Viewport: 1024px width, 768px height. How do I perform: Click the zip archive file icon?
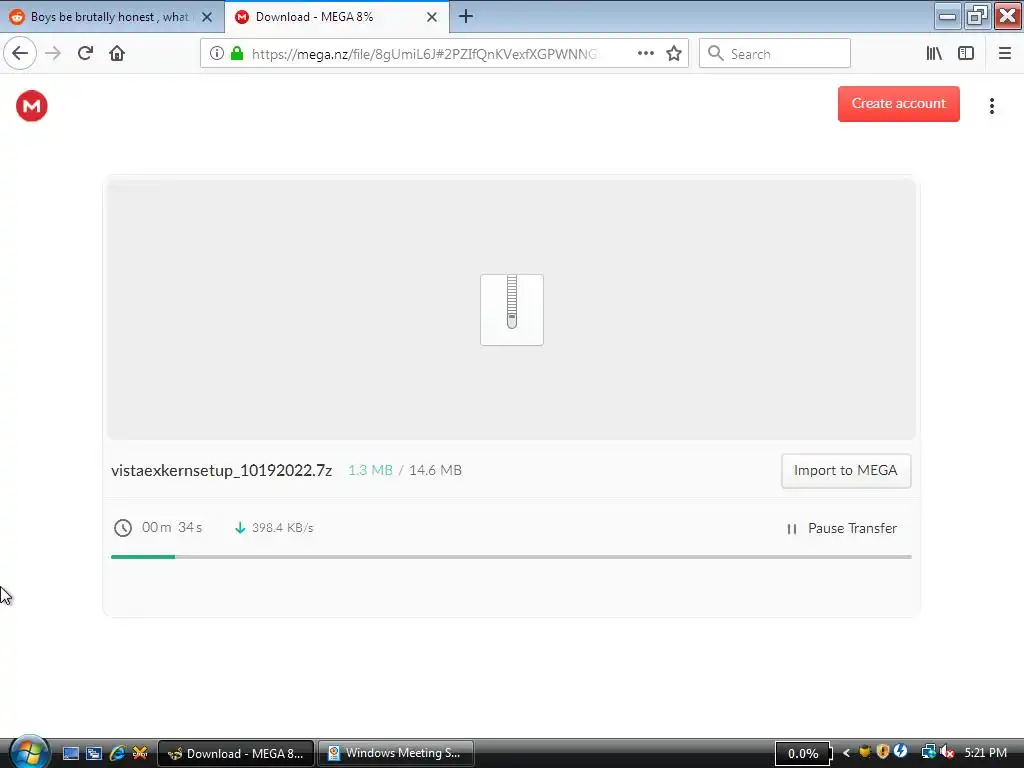point(512,310)
